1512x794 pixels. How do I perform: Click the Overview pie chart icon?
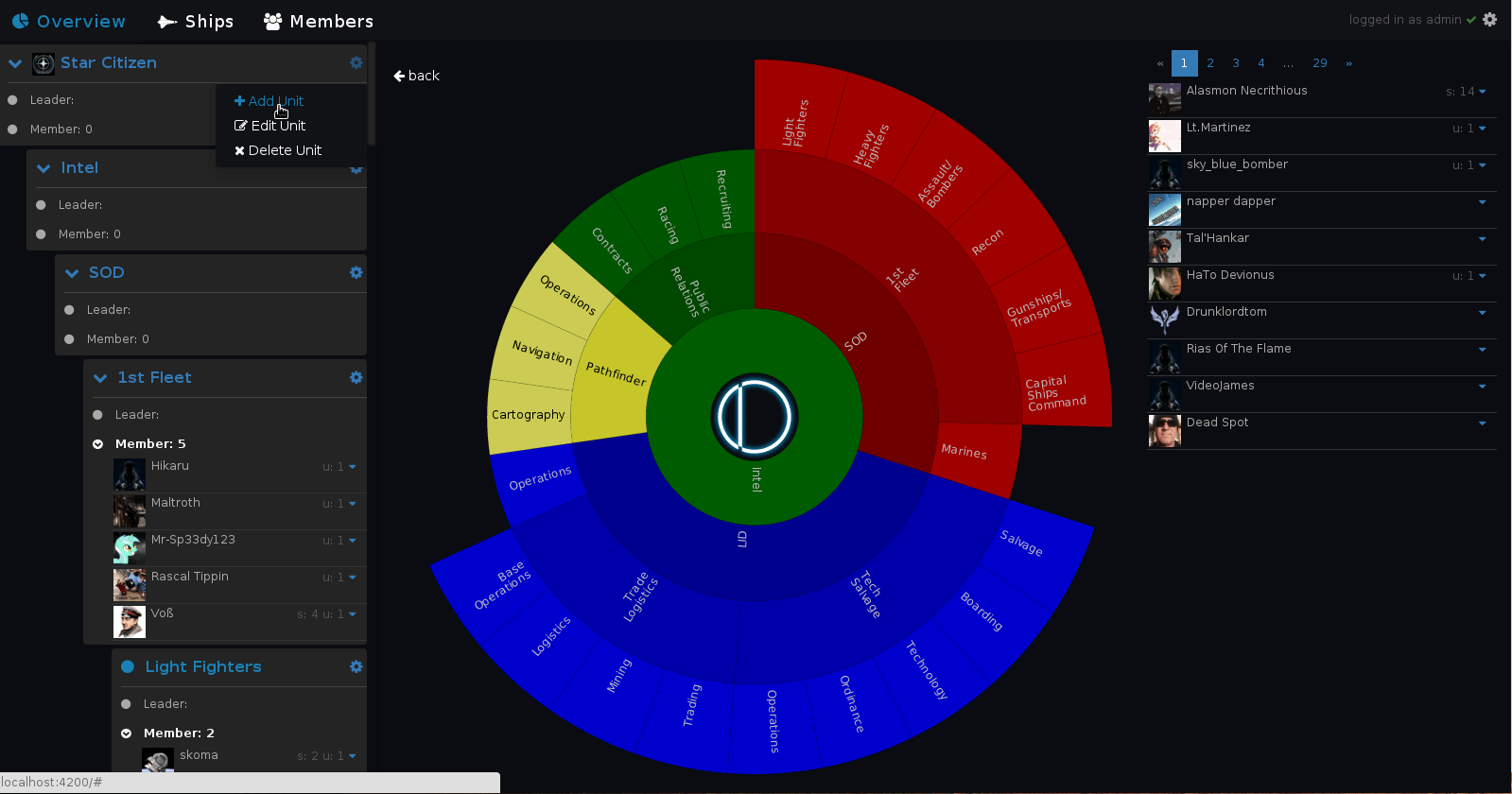click(20, 21)
